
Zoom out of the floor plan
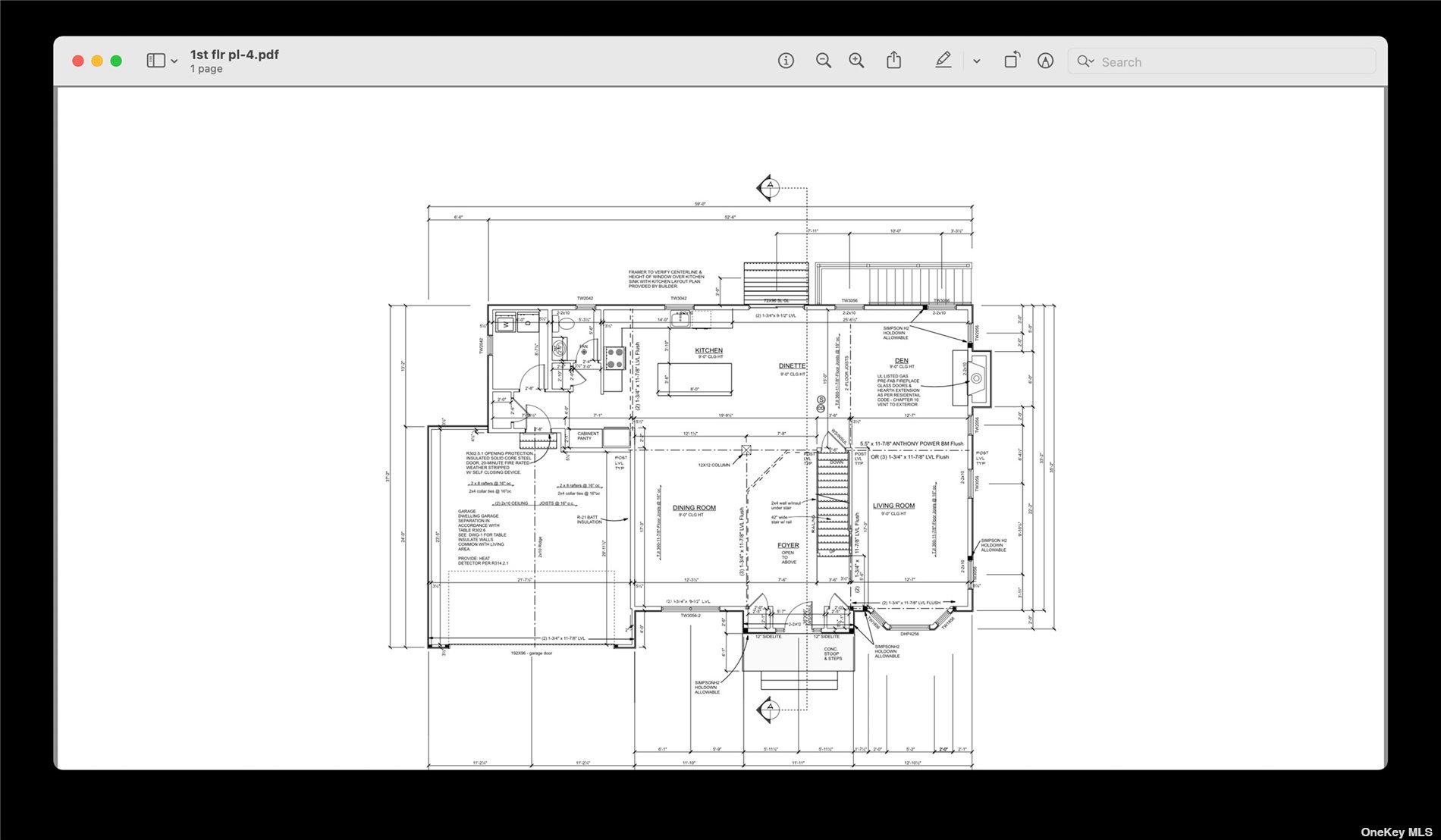[823, 61]
